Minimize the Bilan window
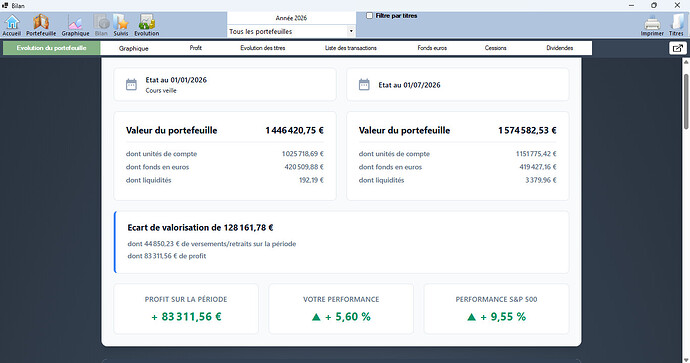Screen dimensions: 690x363 631,5
